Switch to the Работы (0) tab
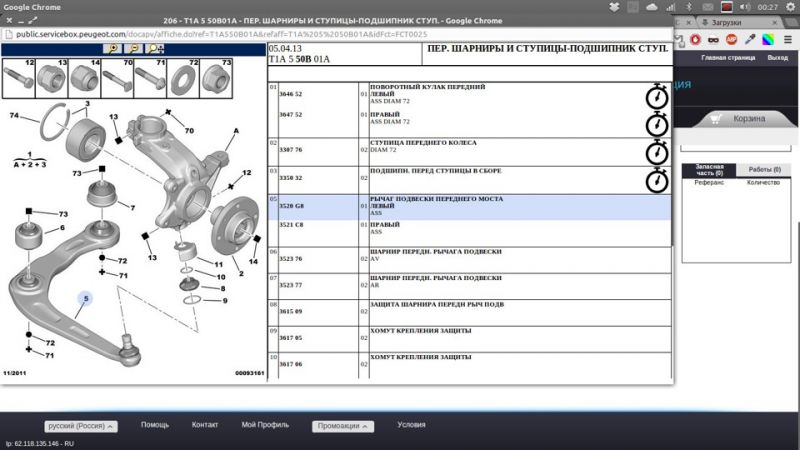 click(764, 170)
